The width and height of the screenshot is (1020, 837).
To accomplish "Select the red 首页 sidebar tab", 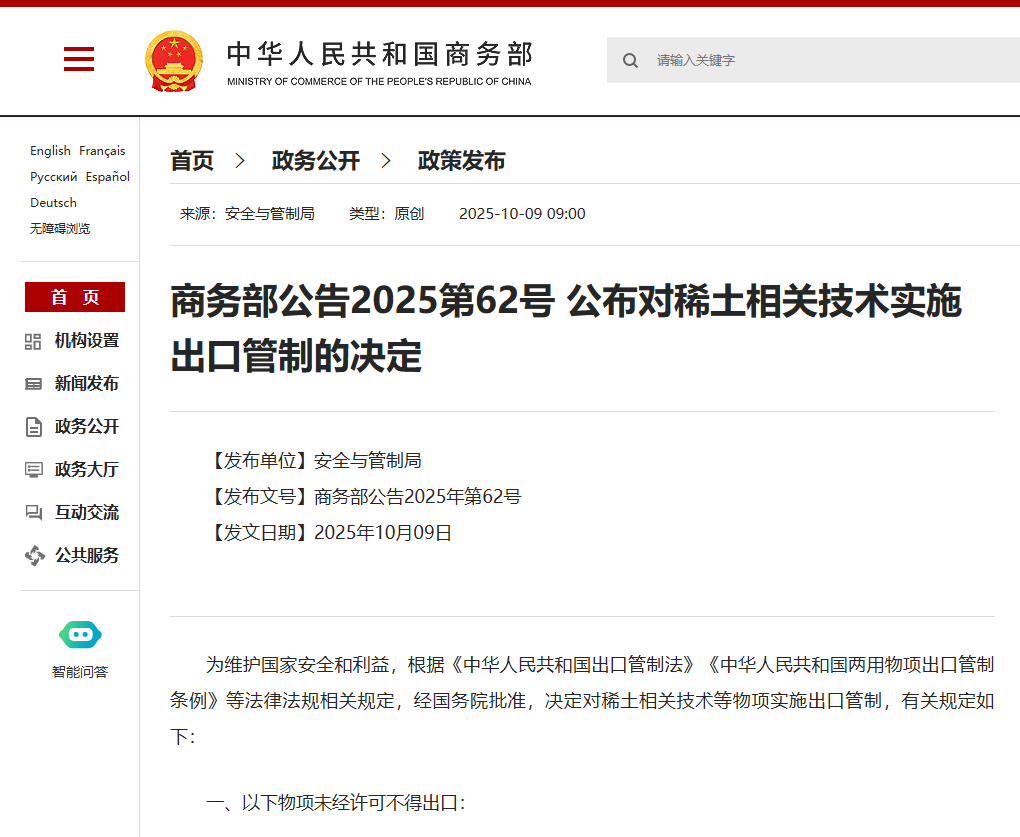I will (x=75, y=297).
